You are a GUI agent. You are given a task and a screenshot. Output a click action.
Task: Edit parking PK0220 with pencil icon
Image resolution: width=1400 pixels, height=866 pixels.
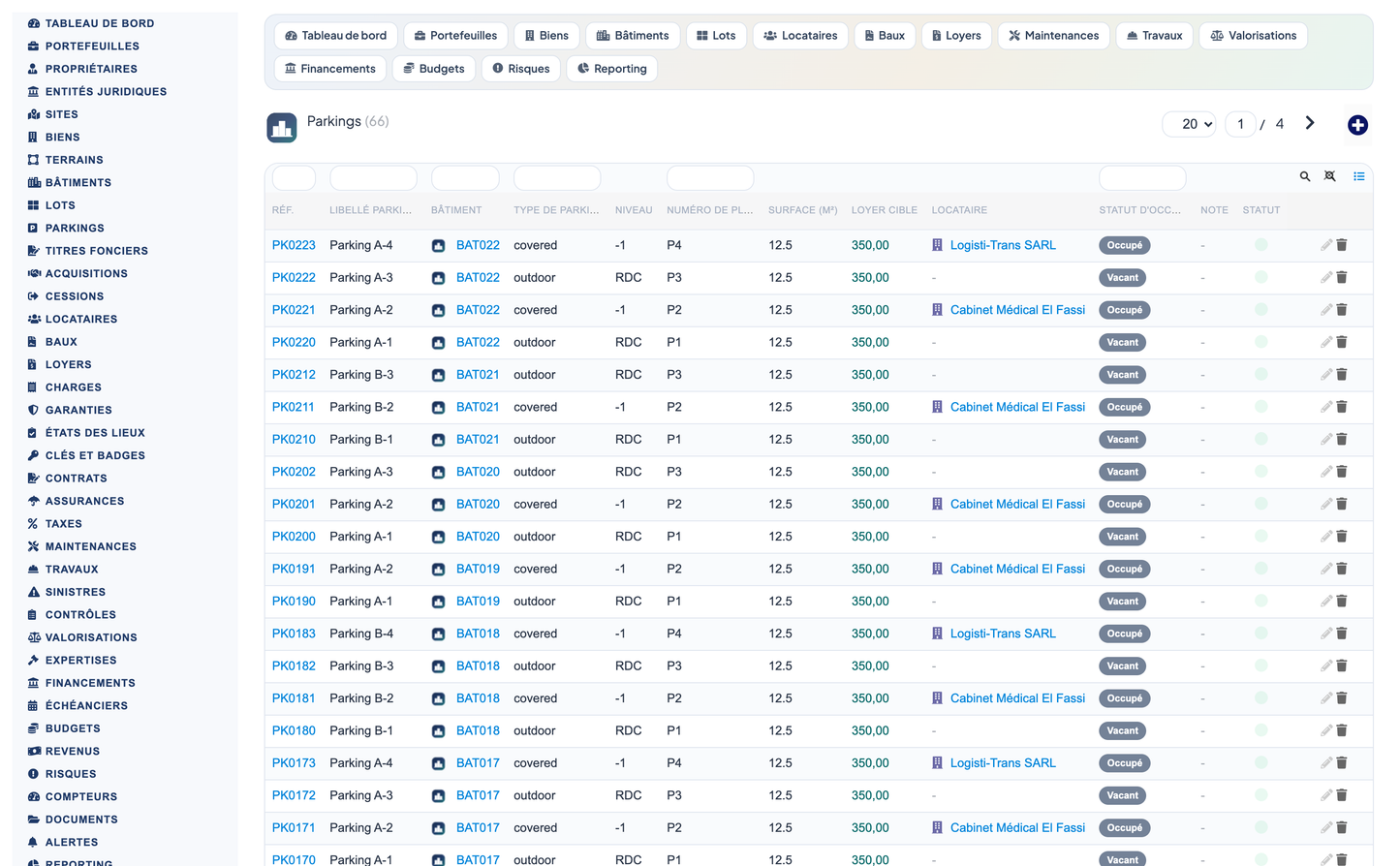point(1326,342)
